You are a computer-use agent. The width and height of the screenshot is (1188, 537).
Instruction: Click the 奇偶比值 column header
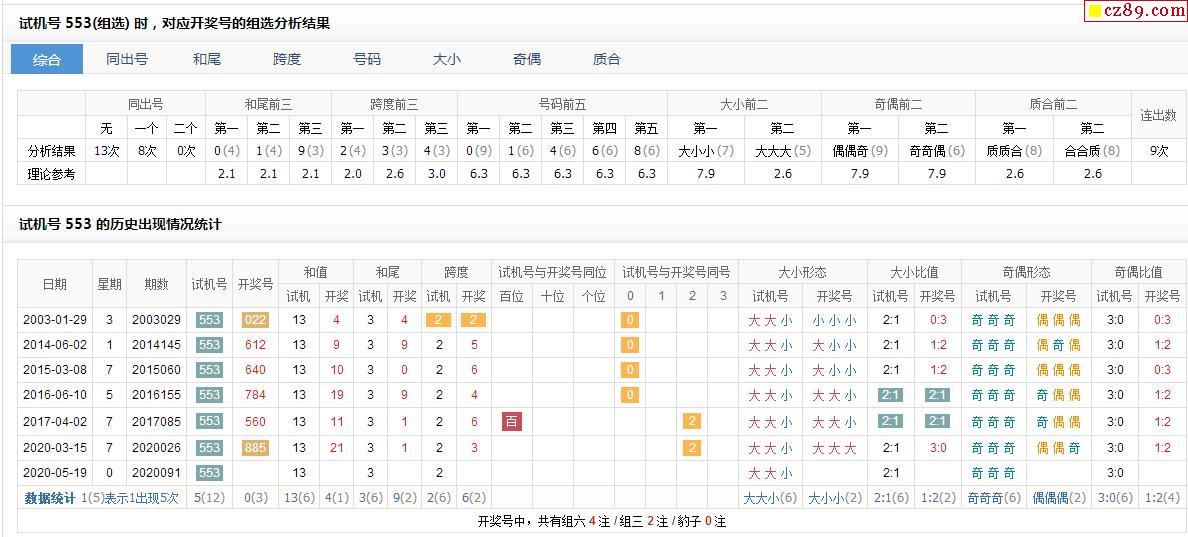1138,272
